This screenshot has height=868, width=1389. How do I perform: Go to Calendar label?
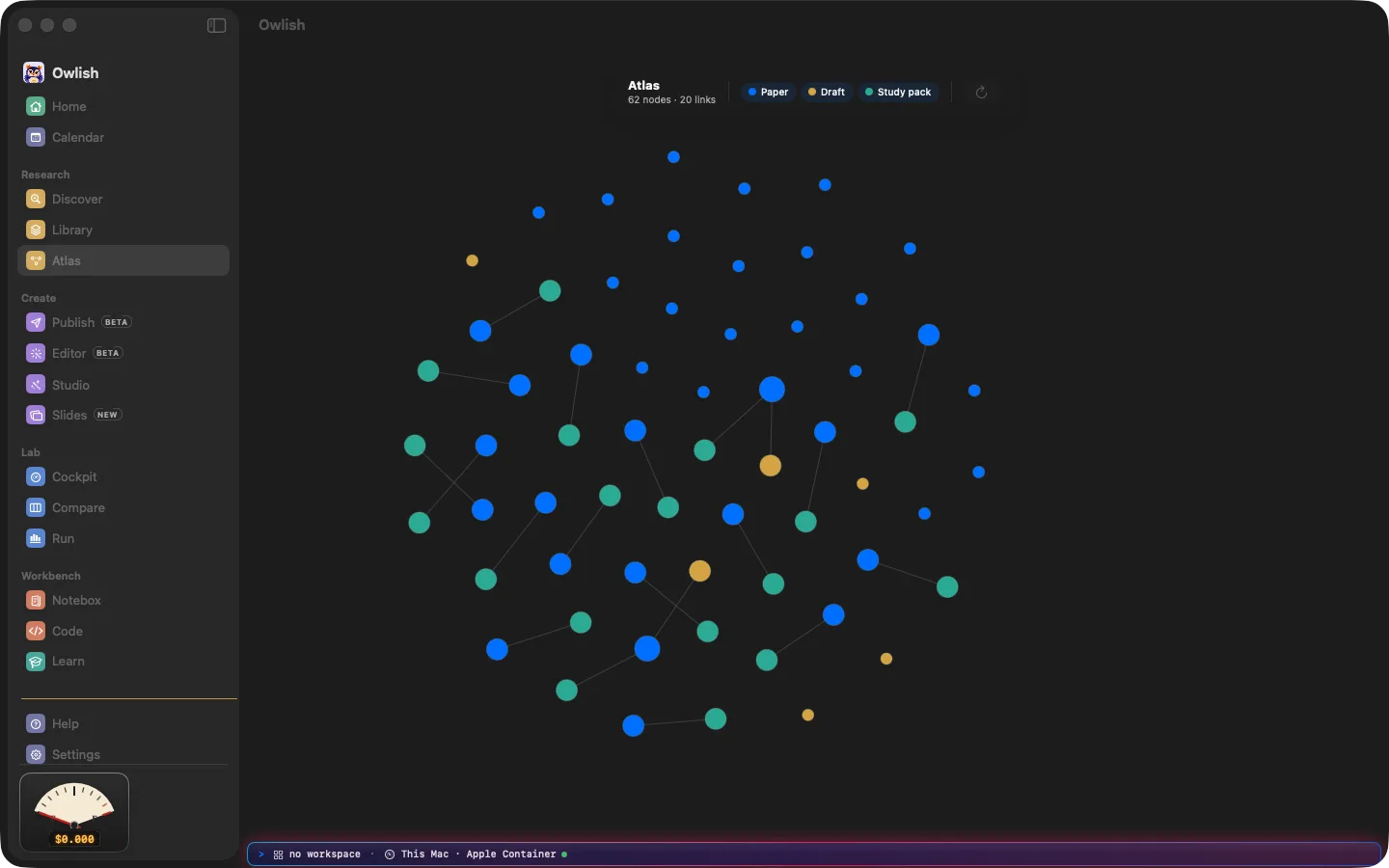pos(78,137)
